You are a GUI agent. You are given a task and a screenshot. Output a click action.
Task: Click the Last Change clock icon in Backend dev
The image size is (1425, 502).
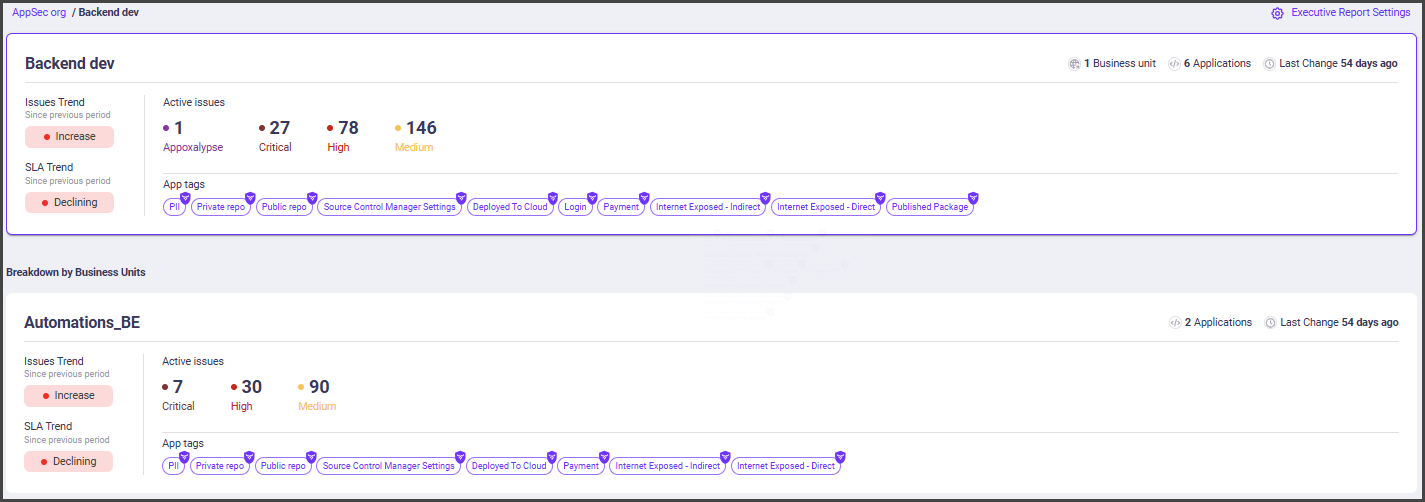click(1270, 64)
